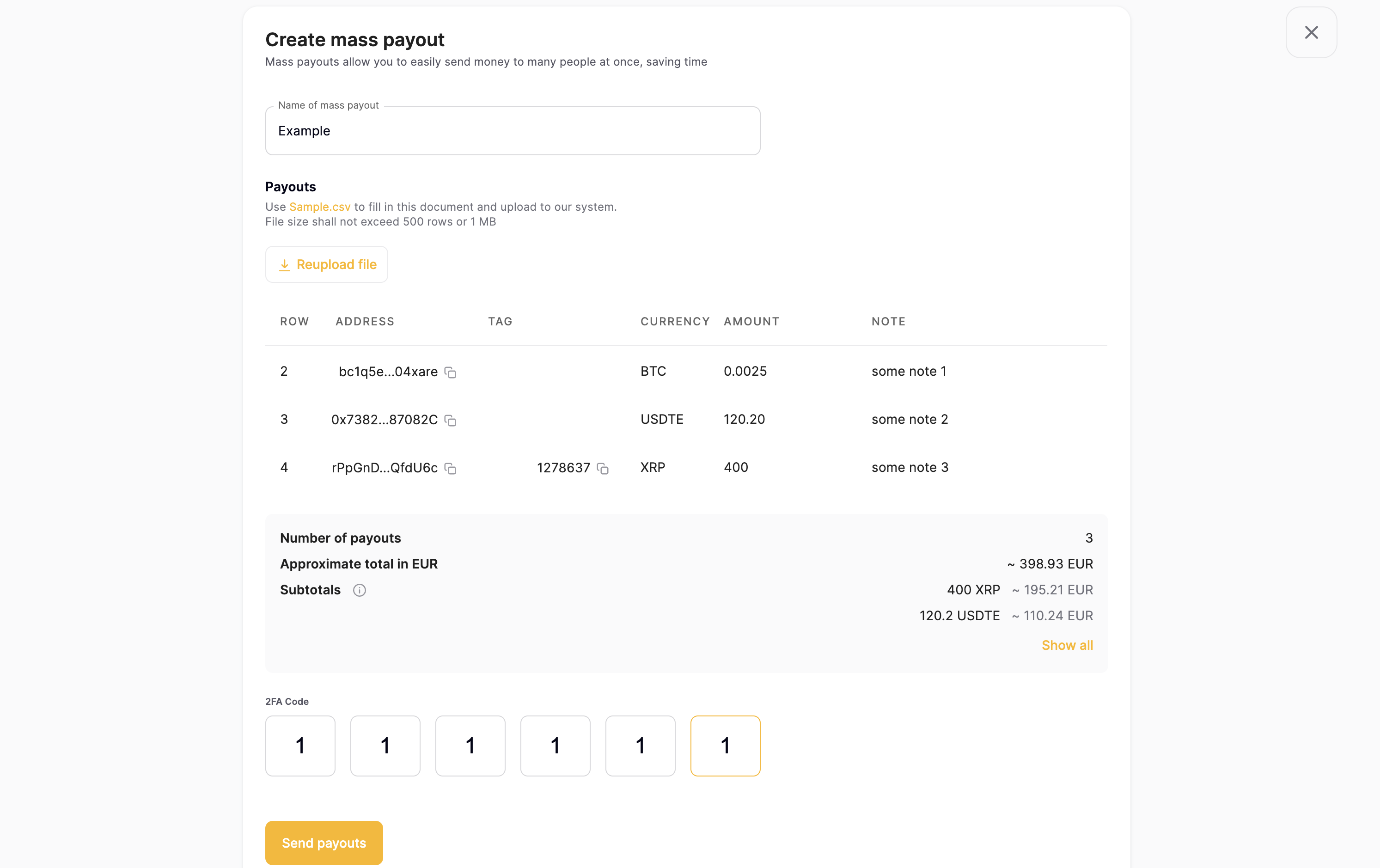Select the first 2FA code box

tap(300, 746)
